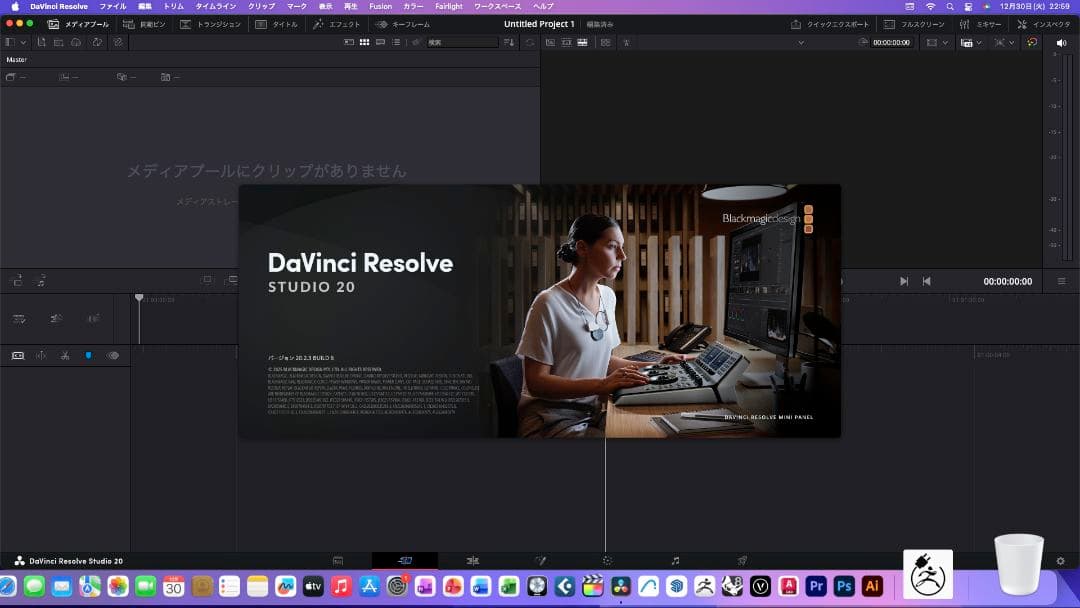The width and height of the screenshot is (1080, 608).
Task: Mute audio with the speaker icon
Action: [1061, 43]
